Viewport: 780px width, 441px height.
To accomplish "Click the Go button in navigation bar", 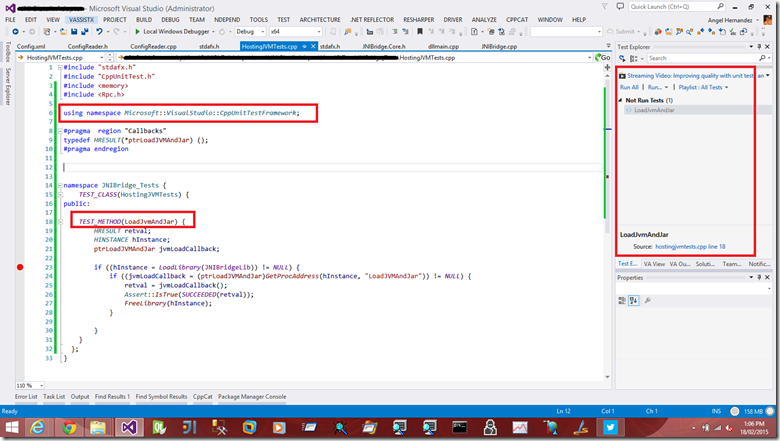I will pos(602,59).
